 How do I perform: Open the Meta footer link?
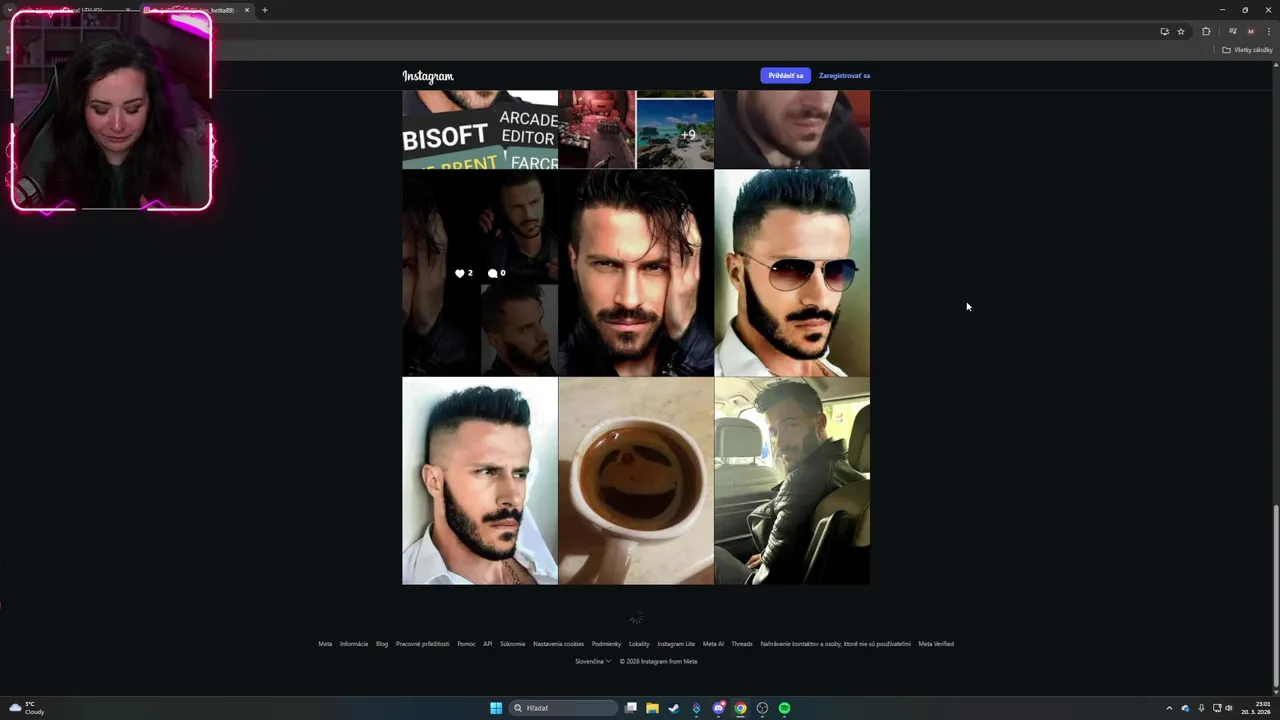(325, 644)
